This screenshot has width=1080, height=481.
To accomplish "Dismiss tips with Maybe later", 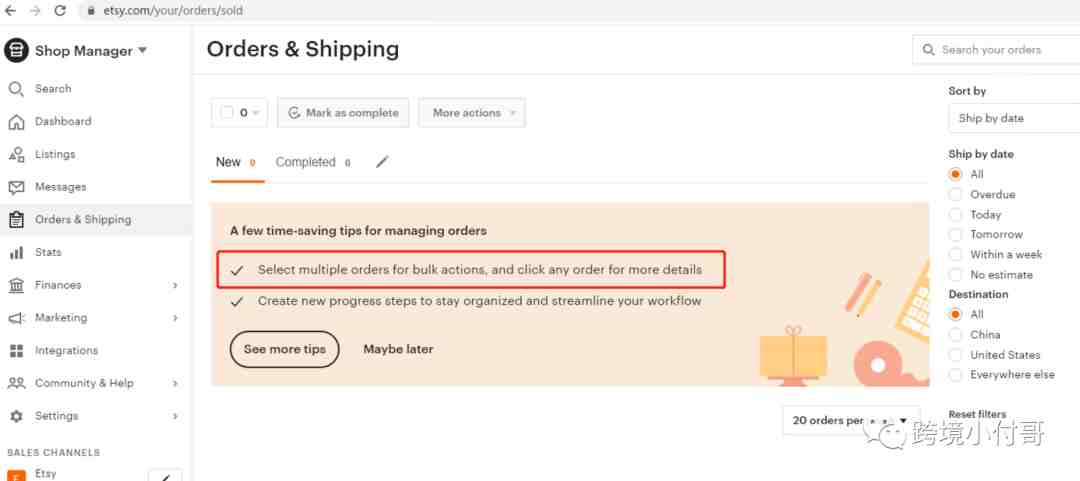I will pos(398,349).
